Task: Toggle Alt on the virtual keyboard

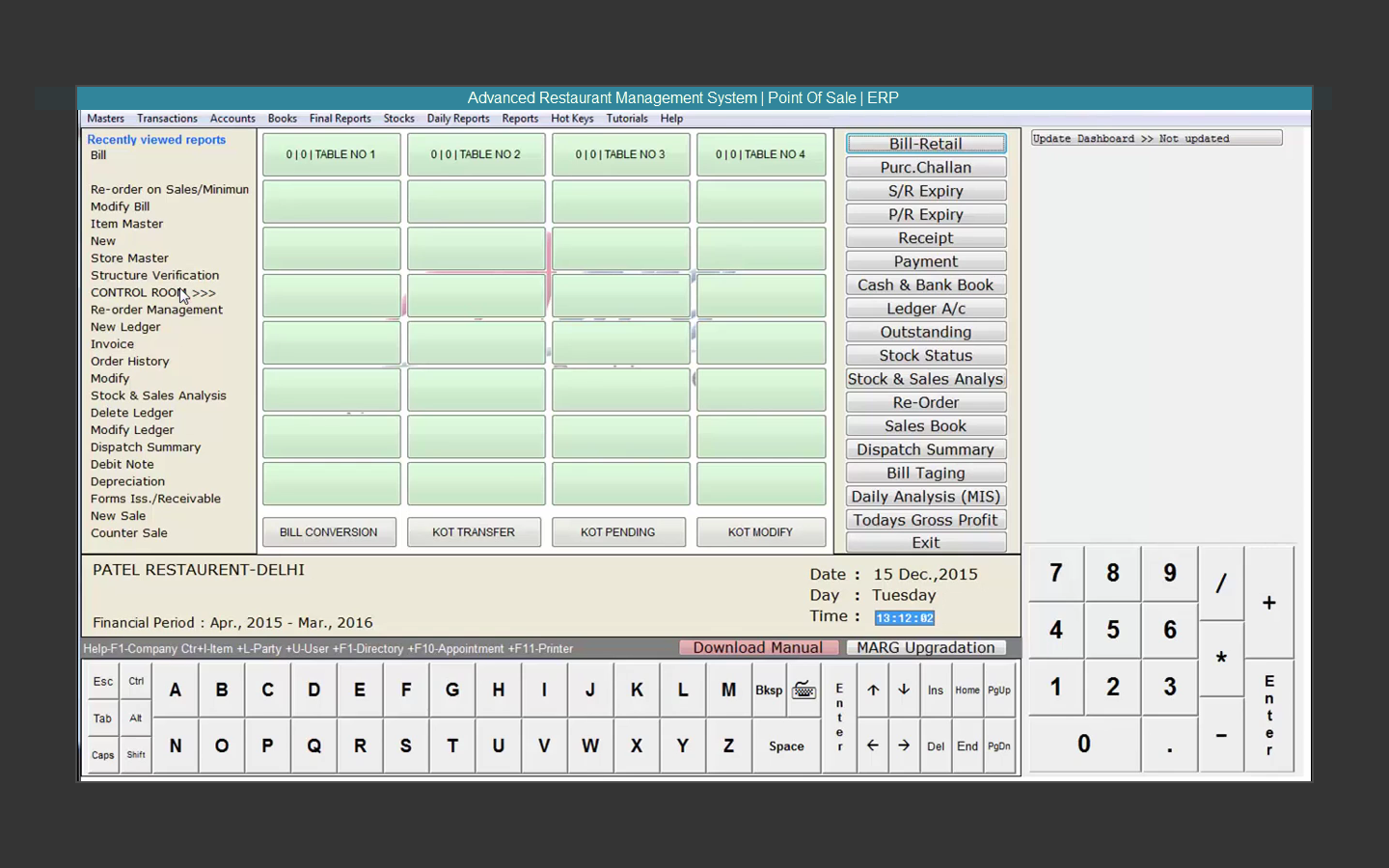Action: [135, 718]
